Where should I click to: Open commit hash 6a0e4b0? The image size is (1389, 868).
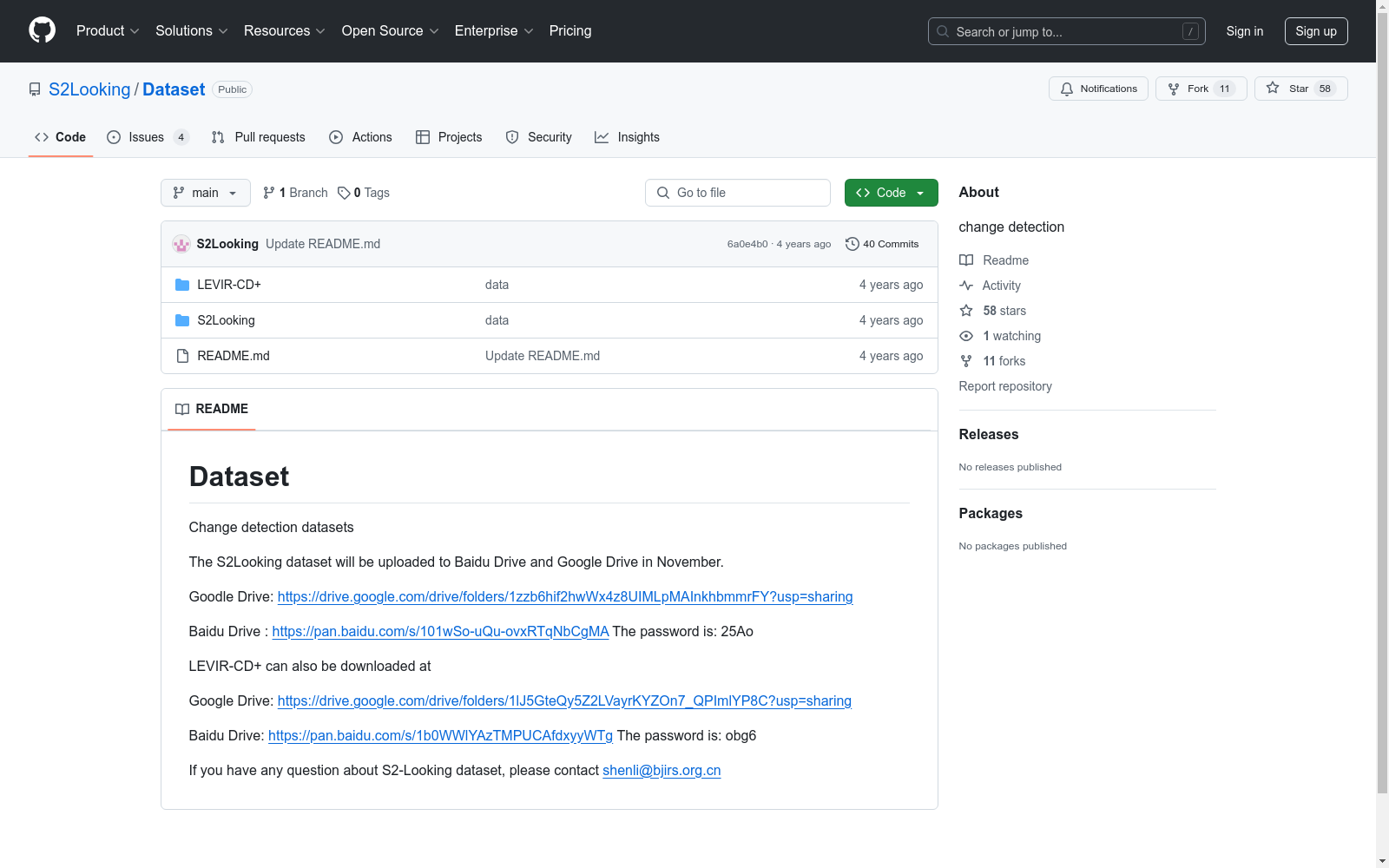[x=747, y=244]
